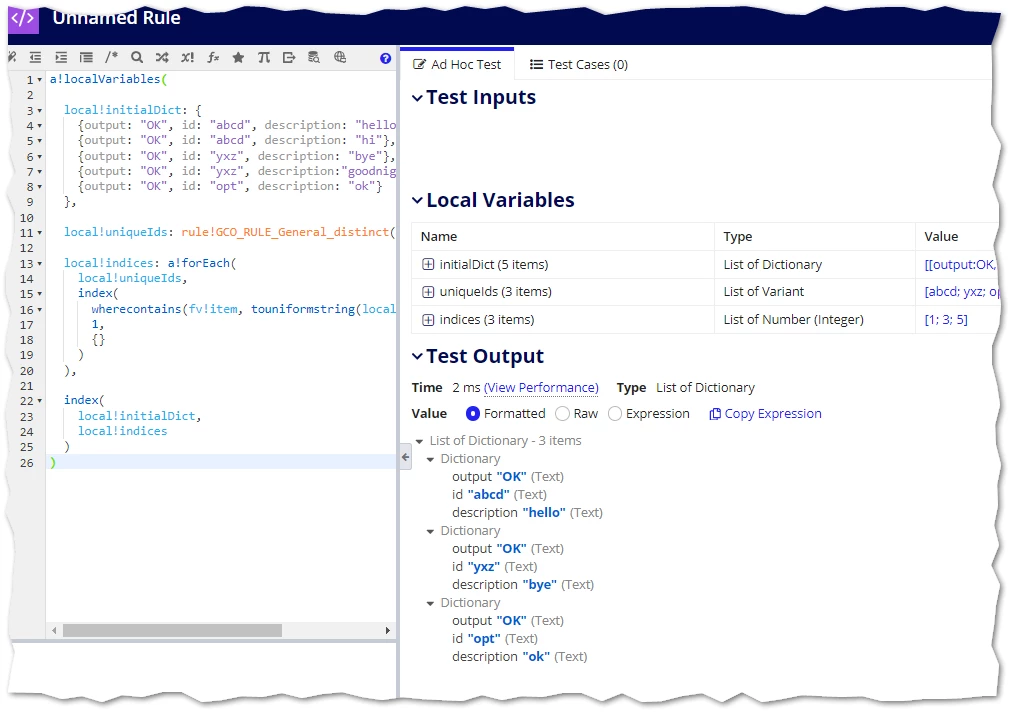Viewport: 1011px width, 712px height.
Task: Collapse the Test Output section
Action: click(x=417, y=356)
